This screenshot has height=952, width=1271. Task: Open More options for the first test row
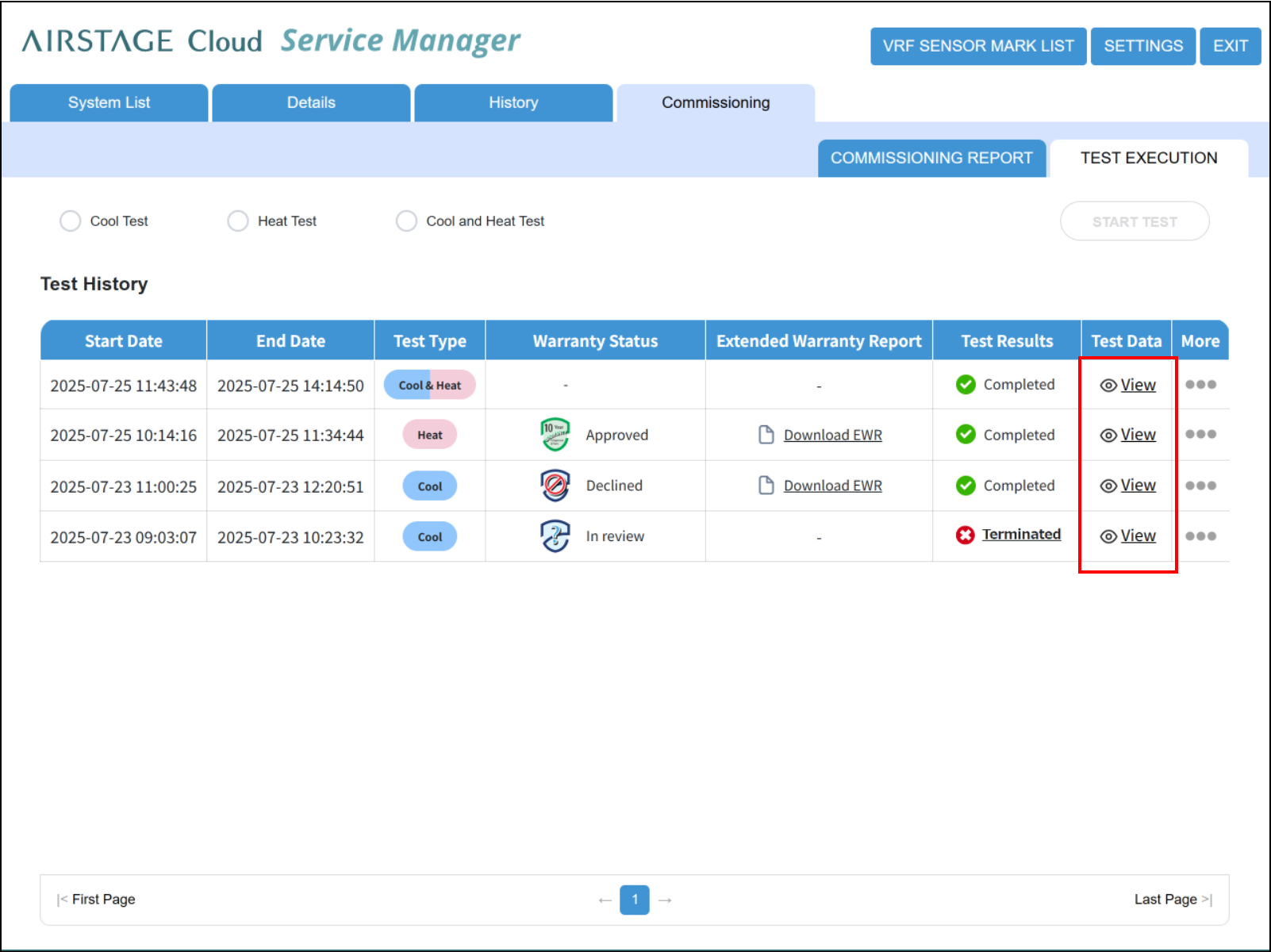(1201, 385)
